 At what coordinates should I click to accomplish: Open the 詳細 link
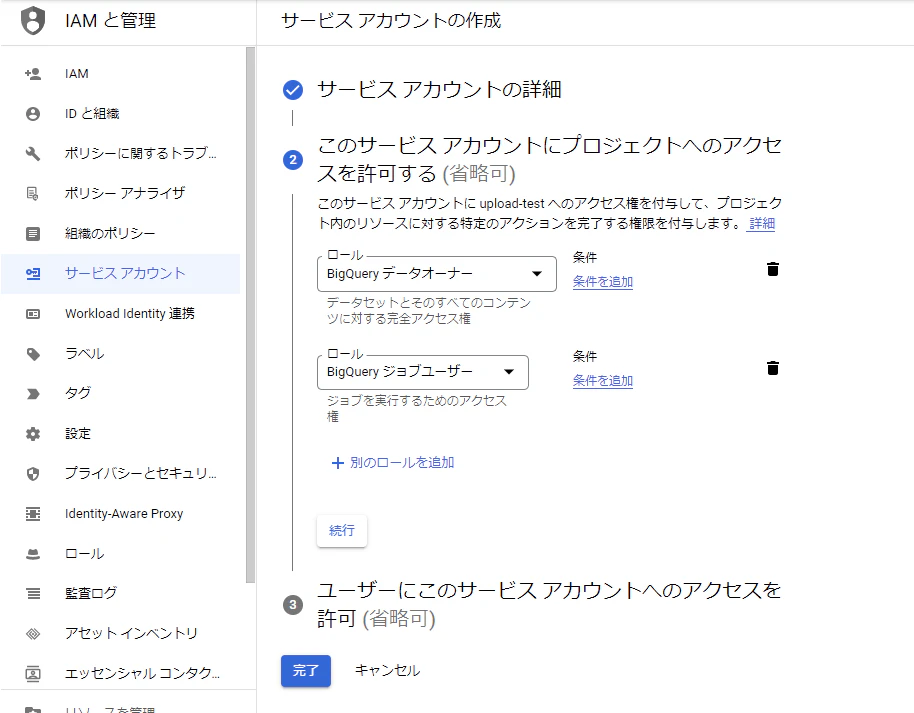click(762, 224)
